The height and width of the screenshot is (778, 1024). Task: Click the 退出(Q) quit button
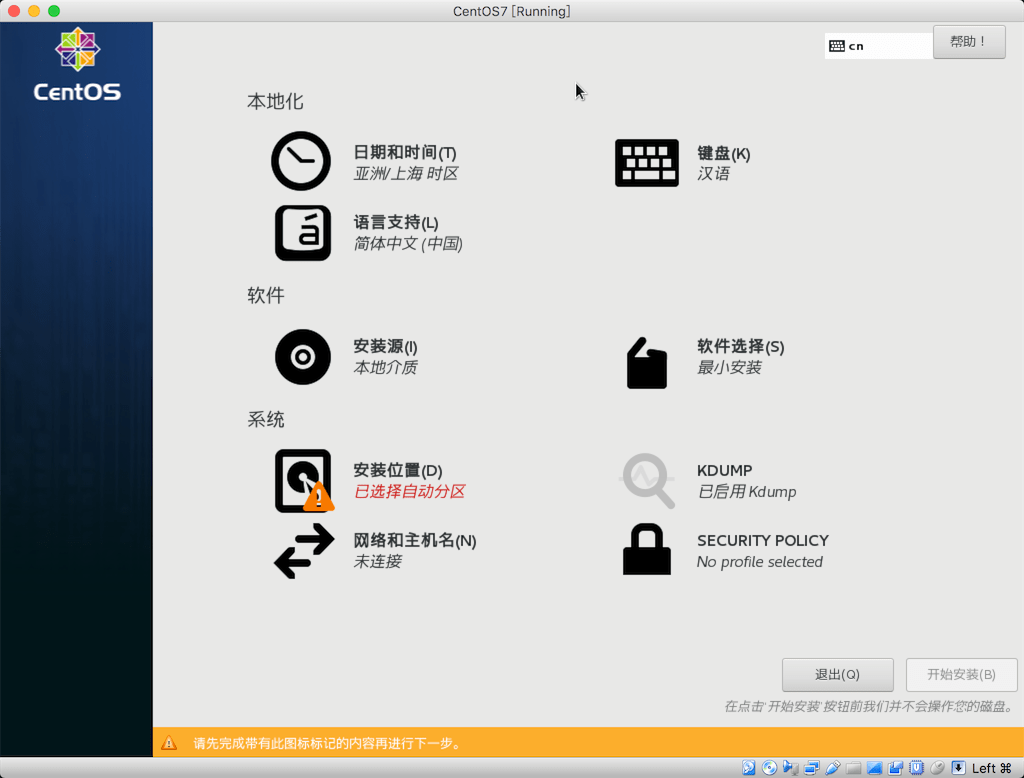(x=837, y=675)
